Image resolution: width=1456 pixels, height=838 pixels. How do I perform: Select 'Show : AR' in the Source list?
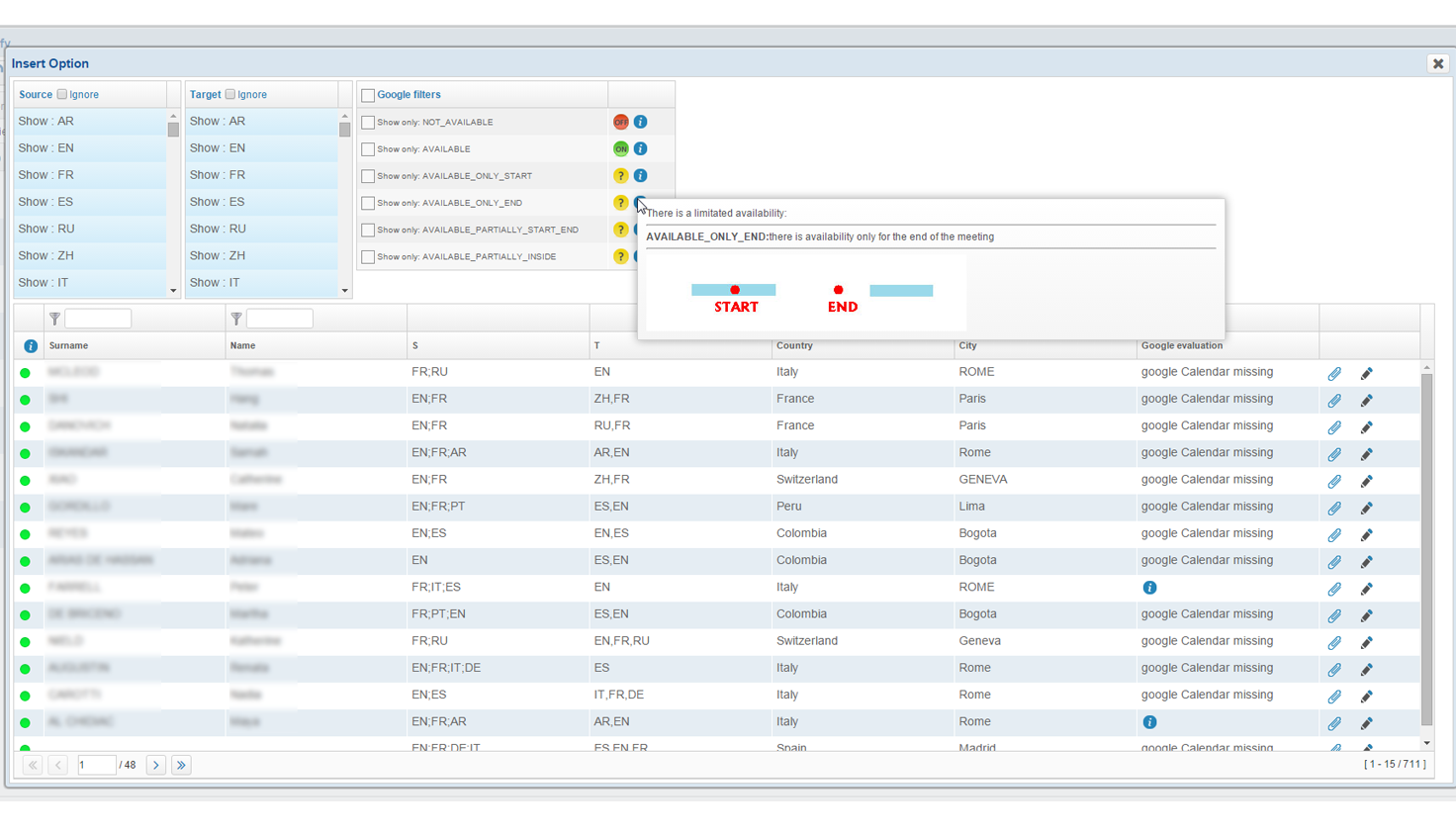(90, 122)
